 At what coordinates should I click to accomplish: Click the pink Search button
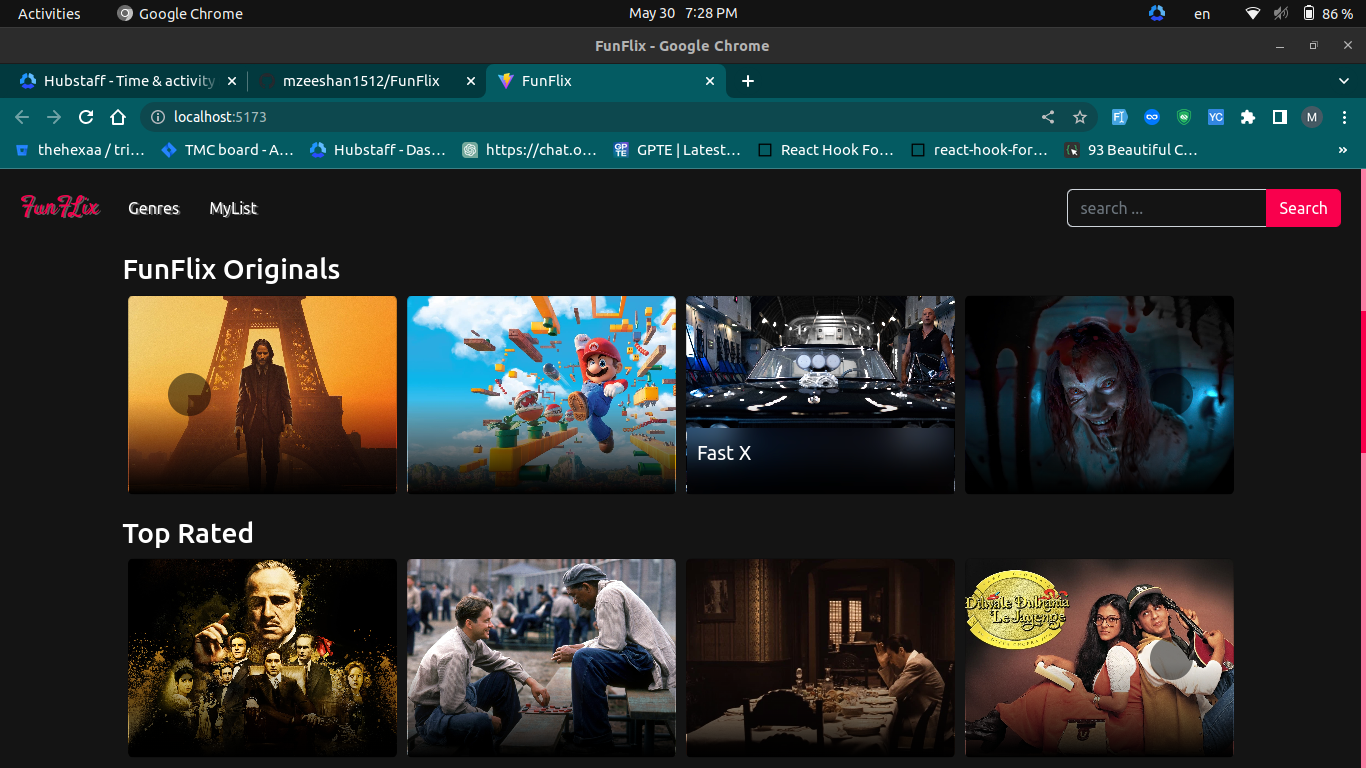[1303, 208]
